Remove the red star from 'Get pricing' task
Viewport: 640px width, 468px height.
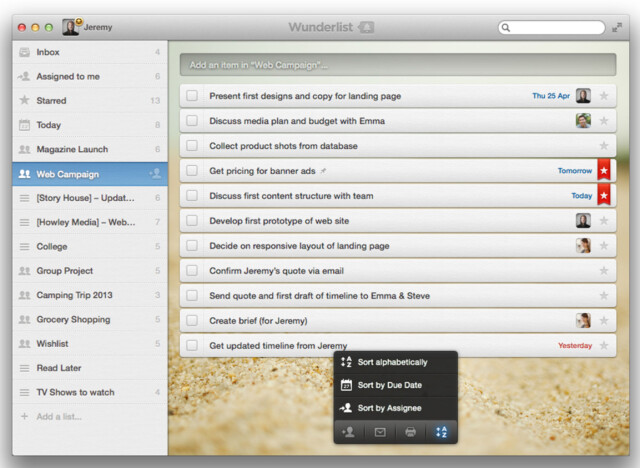coord(604,170)
